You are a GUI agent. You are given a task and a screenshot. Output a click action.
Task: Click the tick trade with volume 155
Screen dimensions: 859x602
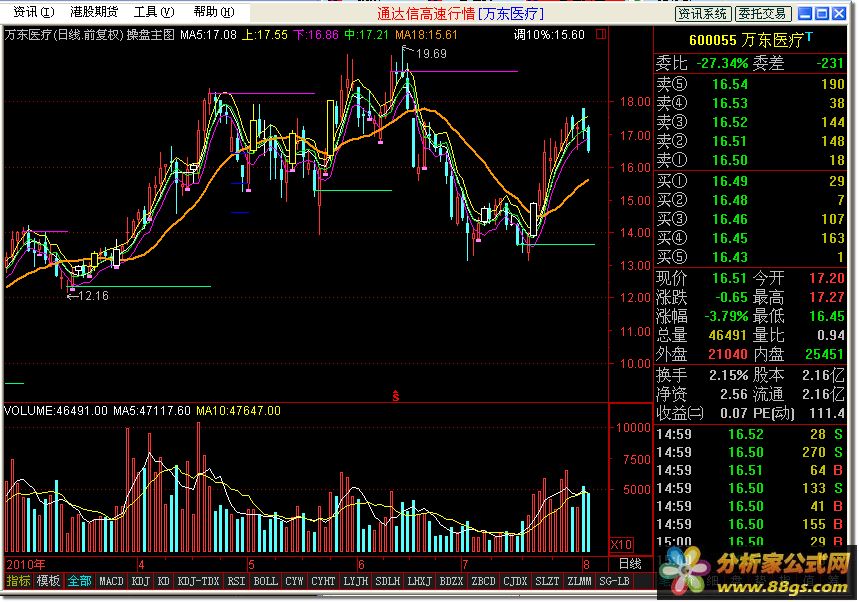coord(814,525)
